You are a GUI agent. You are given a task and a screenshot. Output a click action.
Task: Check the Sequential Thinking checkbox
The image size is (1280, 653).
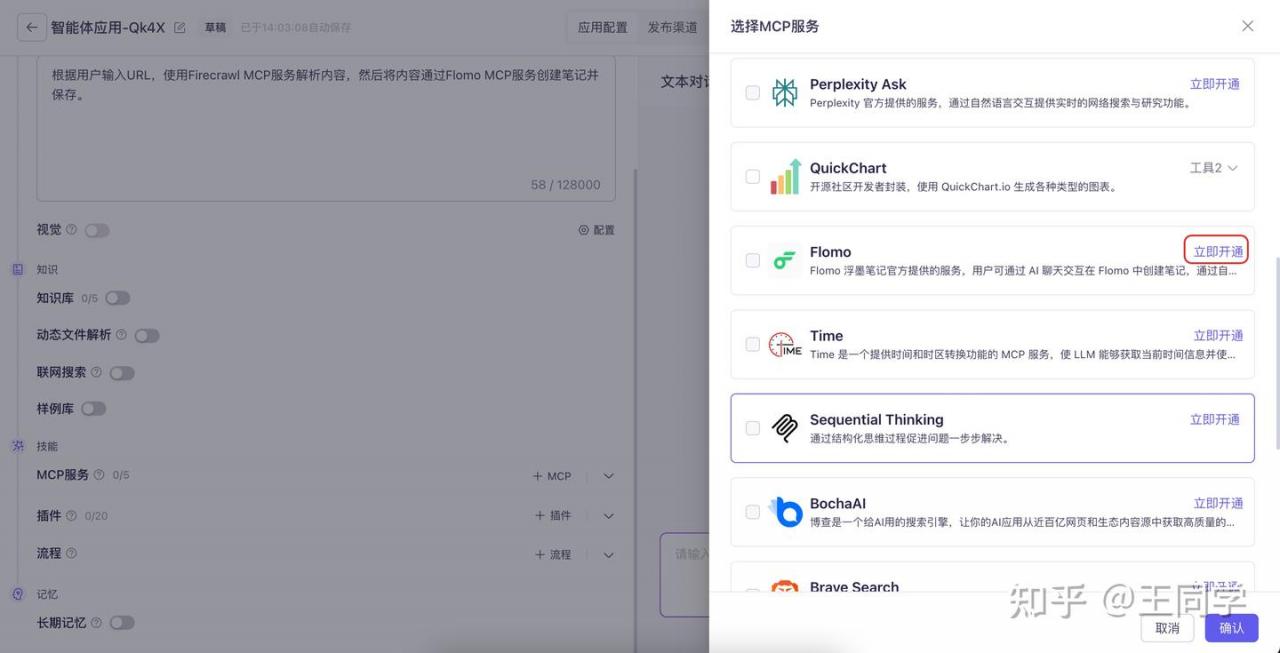[x=752, y=428]
